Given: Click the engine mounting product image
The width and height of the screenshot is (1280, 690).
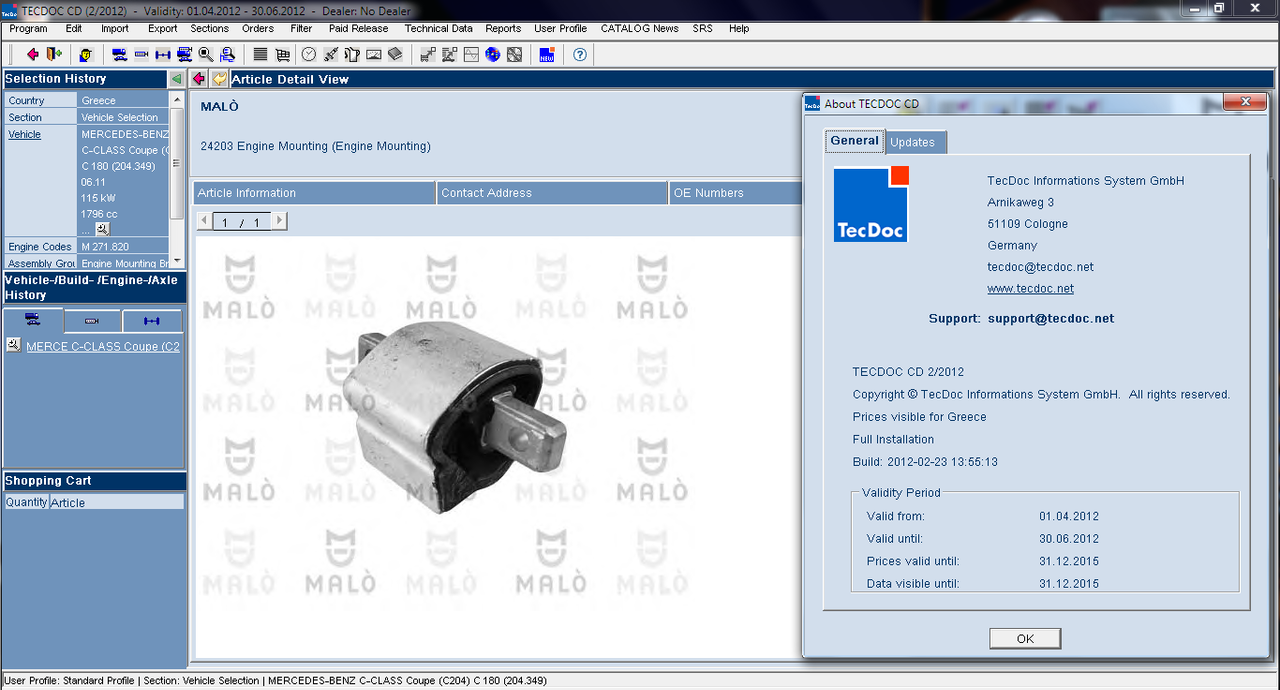Looking at the screenshot, I should click(x=455, y=418).
